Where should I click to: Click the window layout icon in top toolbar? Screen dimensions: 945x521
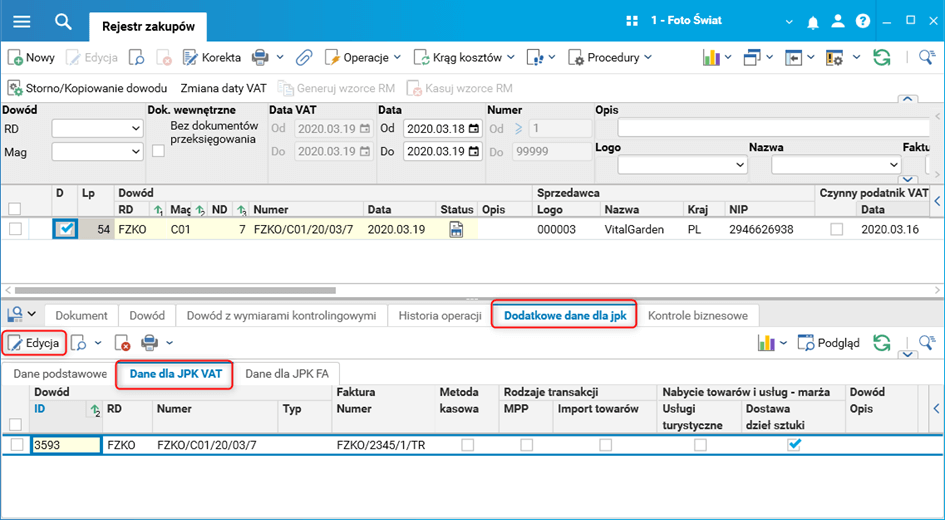tap(753, 58)
